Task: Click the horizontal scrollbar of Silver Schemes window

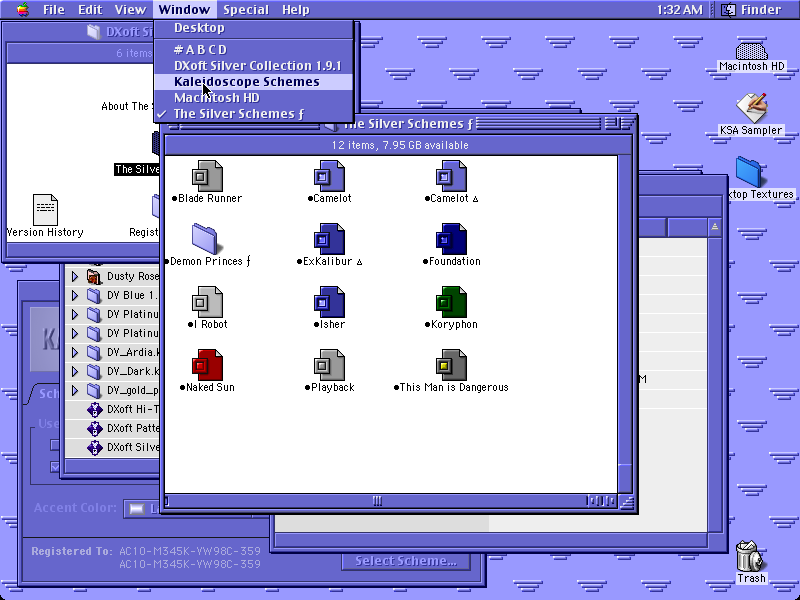Action: pyautogui.click(x=390, y=501)
